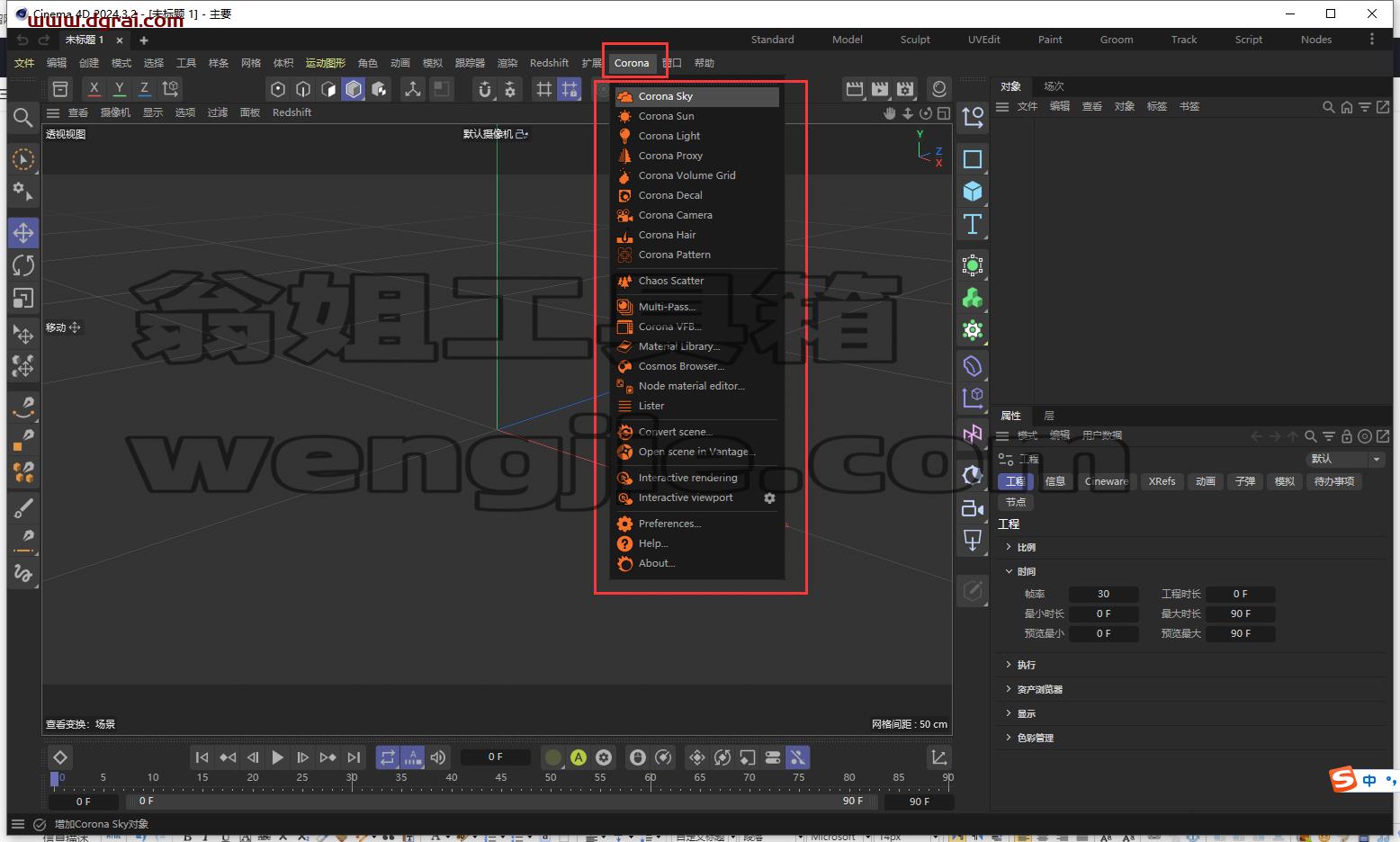Screen dimensions: 1400x842
Task: Click the Interactive viewport settings gear
Action: 769,497
